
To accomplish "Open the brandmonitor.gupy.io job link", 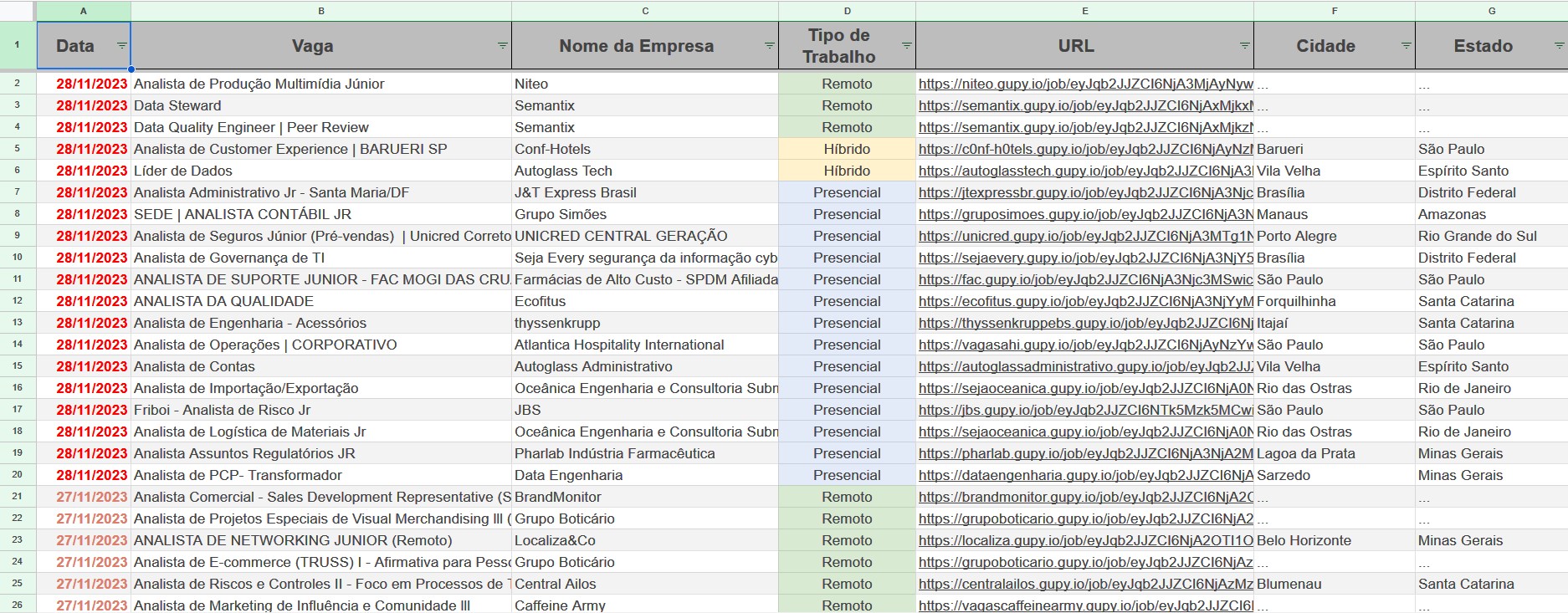I will point(1086,497).
